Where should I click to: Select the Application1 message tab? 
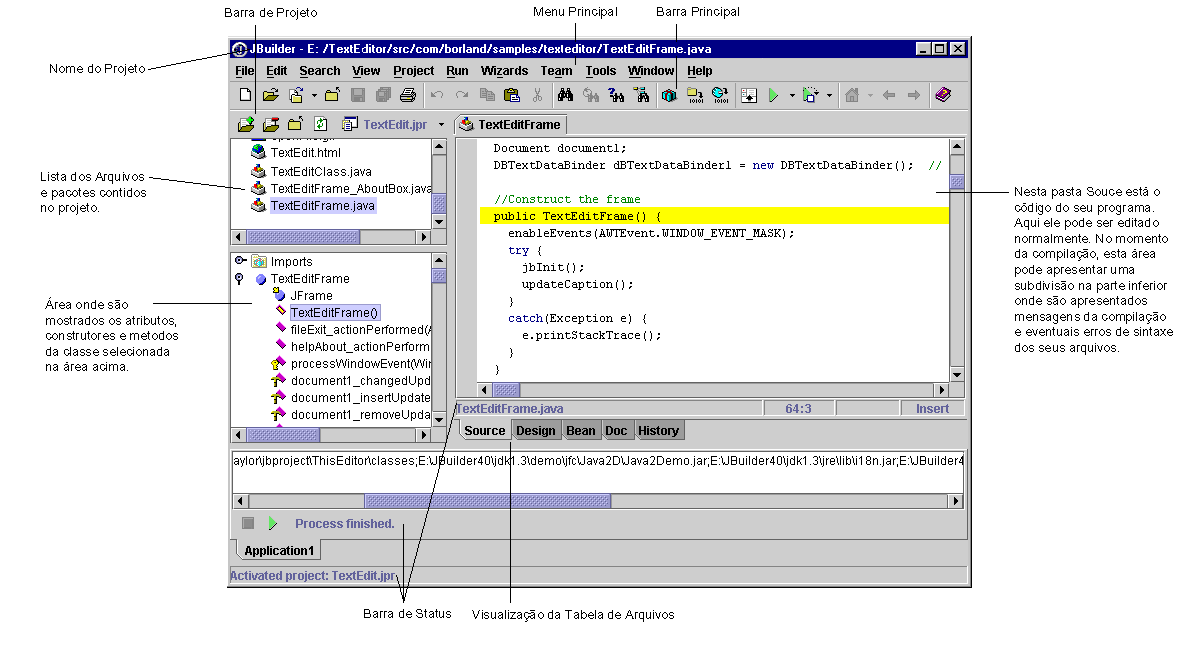(x=279, y=551)
